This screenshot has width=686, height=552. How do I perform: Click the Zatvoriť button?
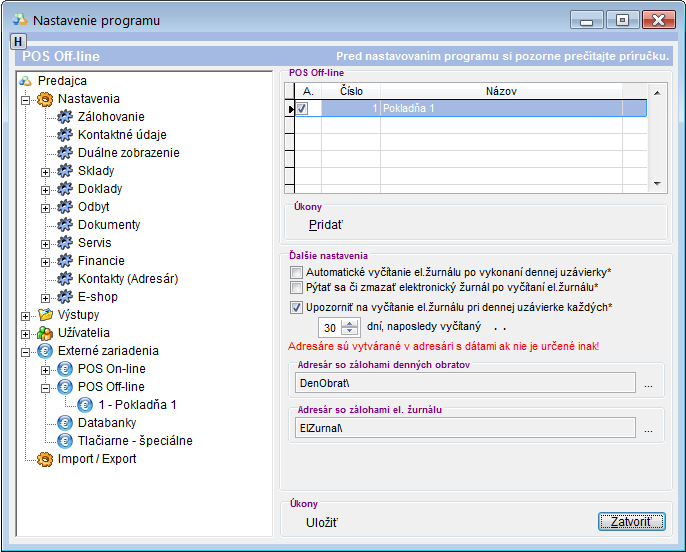(630, 521)
